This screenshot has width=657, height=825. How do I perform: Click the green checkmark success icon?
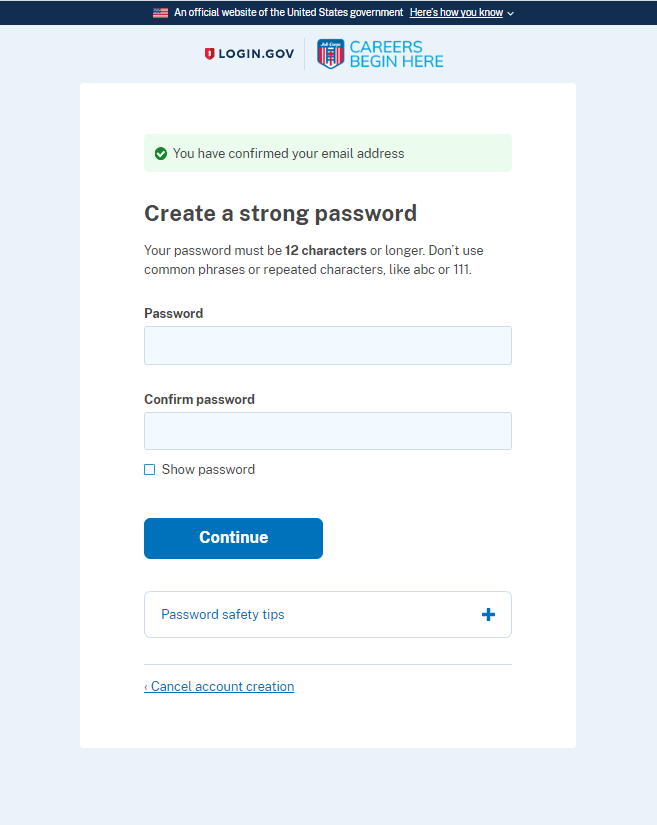[x=161, y=154]
